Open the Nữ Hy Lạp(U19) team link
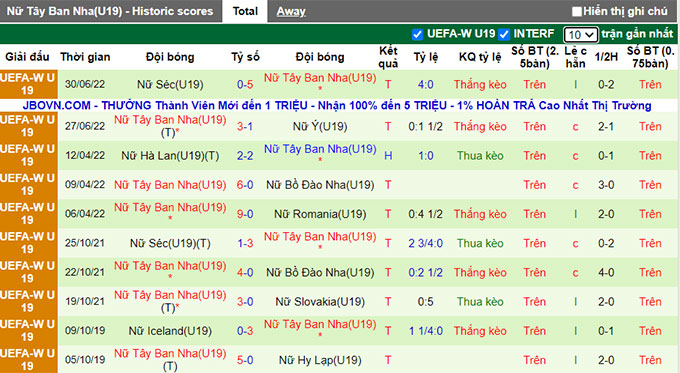 320,360
